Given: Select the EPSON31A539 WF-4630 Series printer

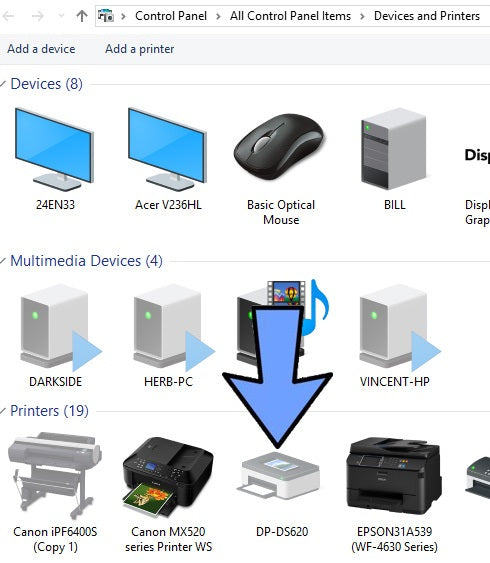Looking at the screenshot, I should [x=394, y=494].
